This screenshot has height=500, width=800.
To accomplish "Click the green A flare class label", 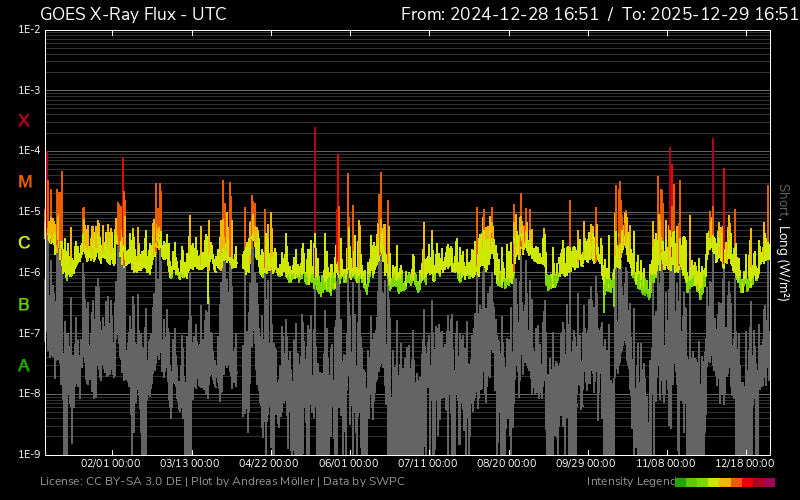I will pyautogui.click(x=24, y=366).
